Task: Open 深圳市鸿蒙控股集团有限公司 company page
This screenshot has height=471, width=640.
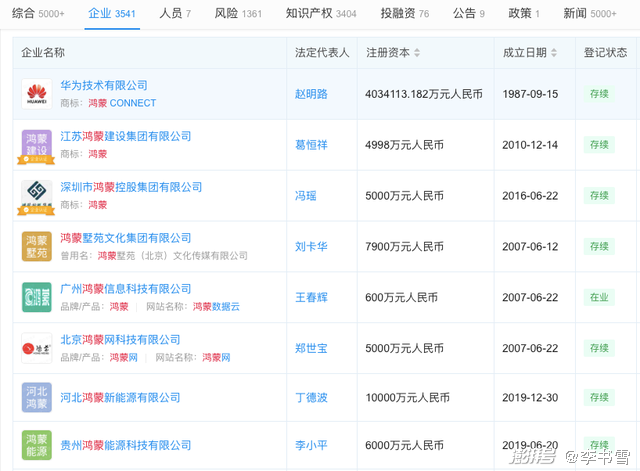Action: [131, 187]
